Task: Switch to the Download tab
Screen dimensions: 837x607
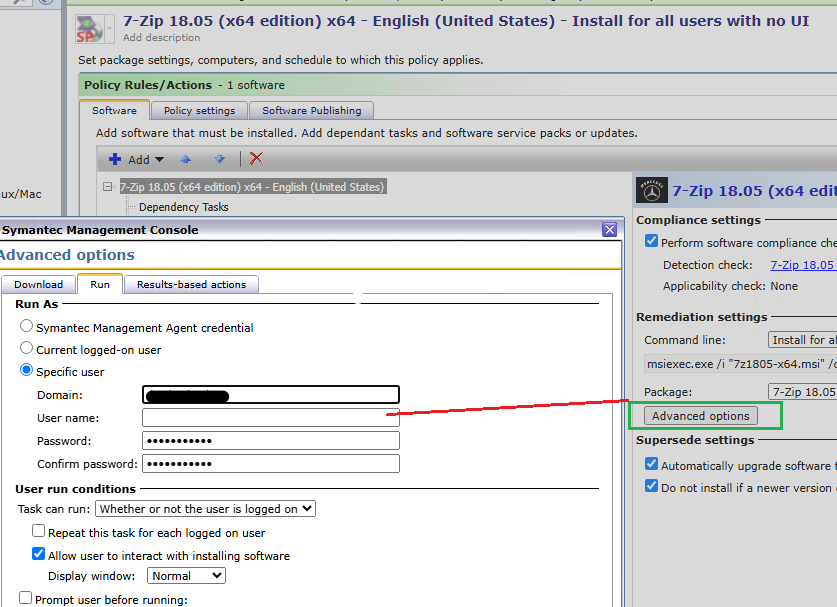Action: (x=39, y=285)
